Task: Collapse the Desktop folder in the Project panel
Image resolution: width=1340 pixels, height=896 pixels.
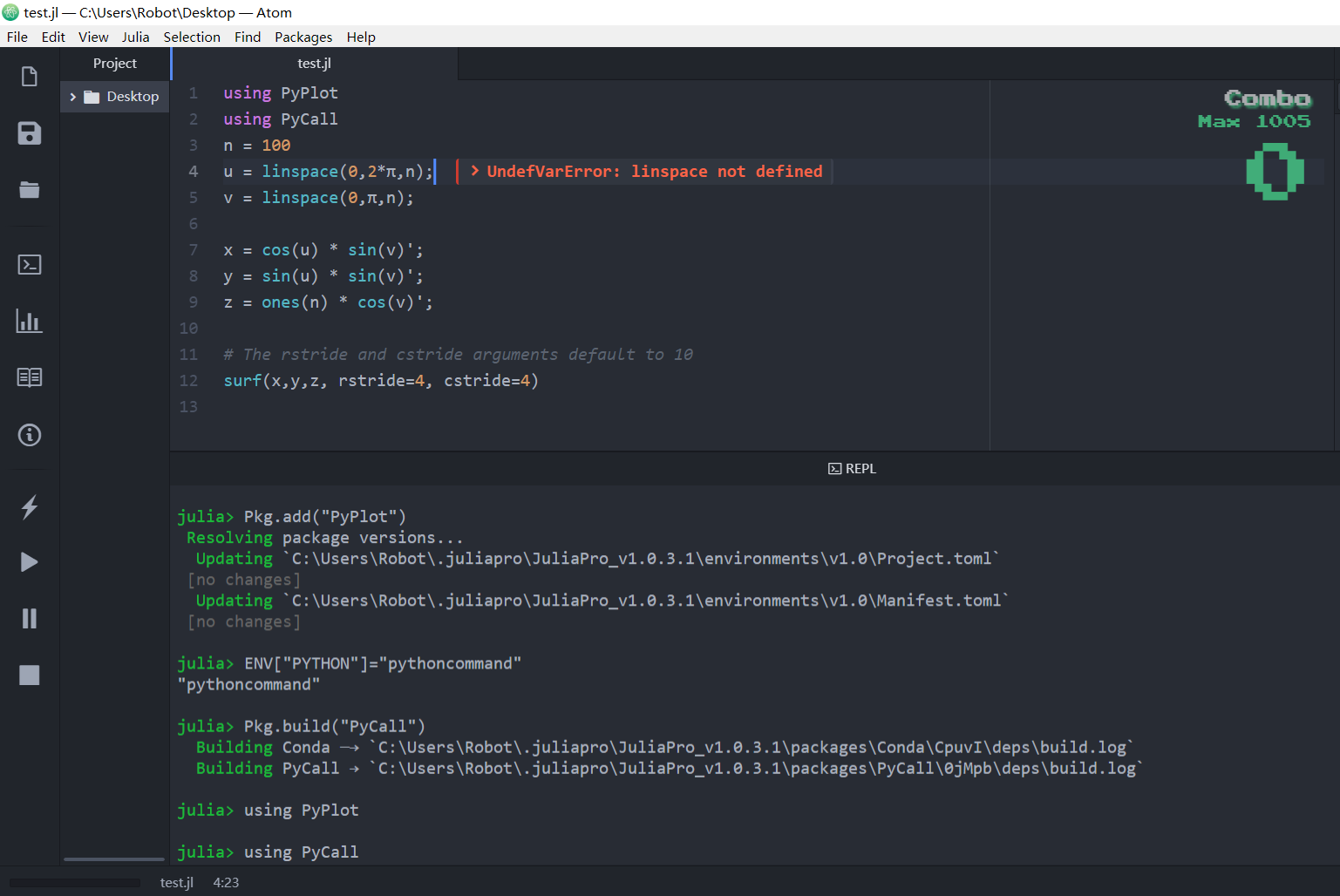Action: coord(74,96)
